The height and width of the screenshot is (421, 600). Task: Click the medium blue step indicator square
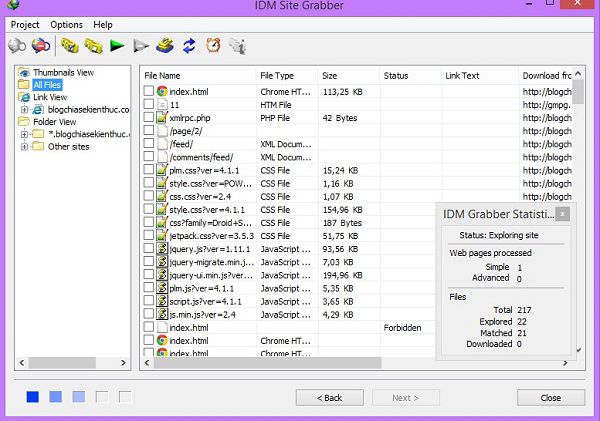tap(55, 397)
